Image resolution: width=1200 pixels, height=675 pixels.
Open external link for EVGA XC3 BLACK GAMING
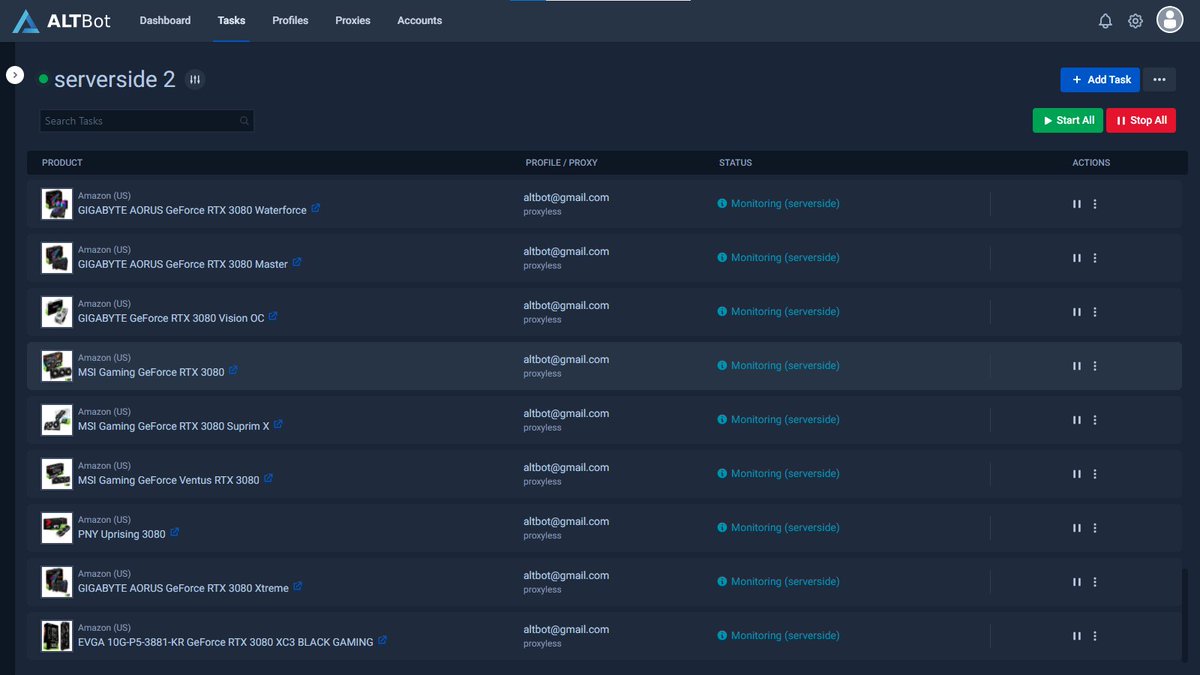[382, 641]
